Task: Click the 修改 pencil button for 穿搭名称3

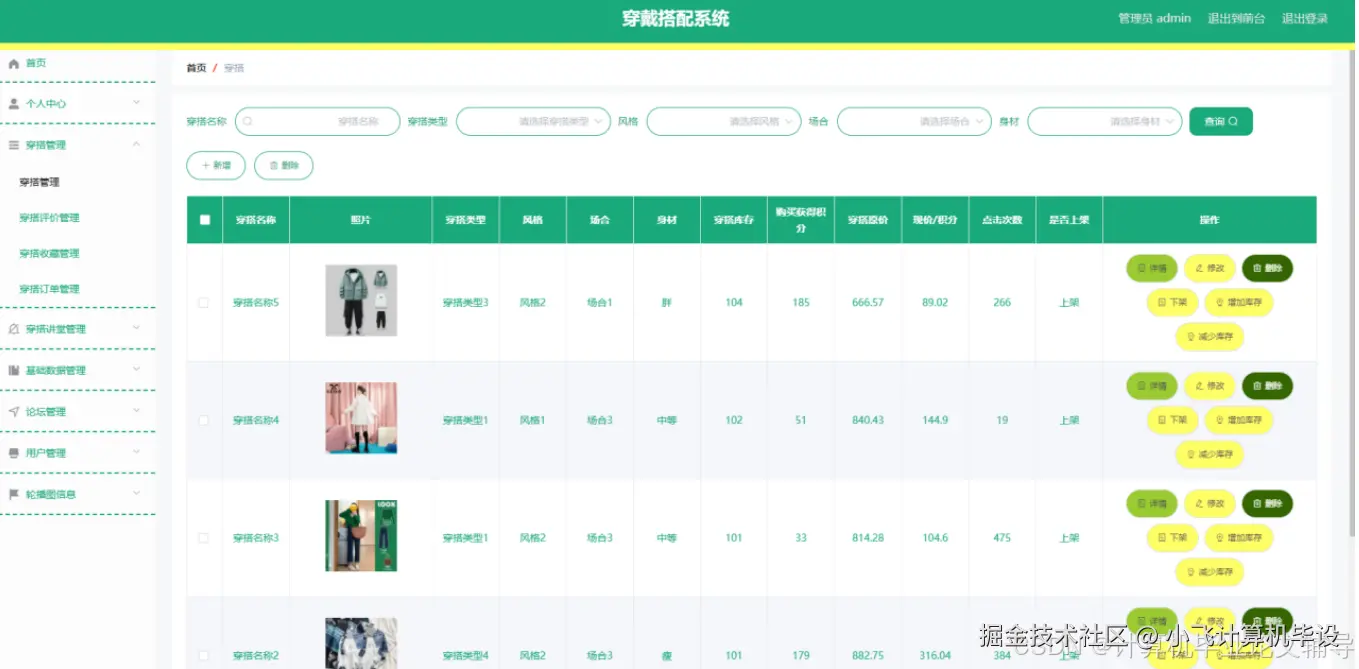Action: tap(1210, 504)
